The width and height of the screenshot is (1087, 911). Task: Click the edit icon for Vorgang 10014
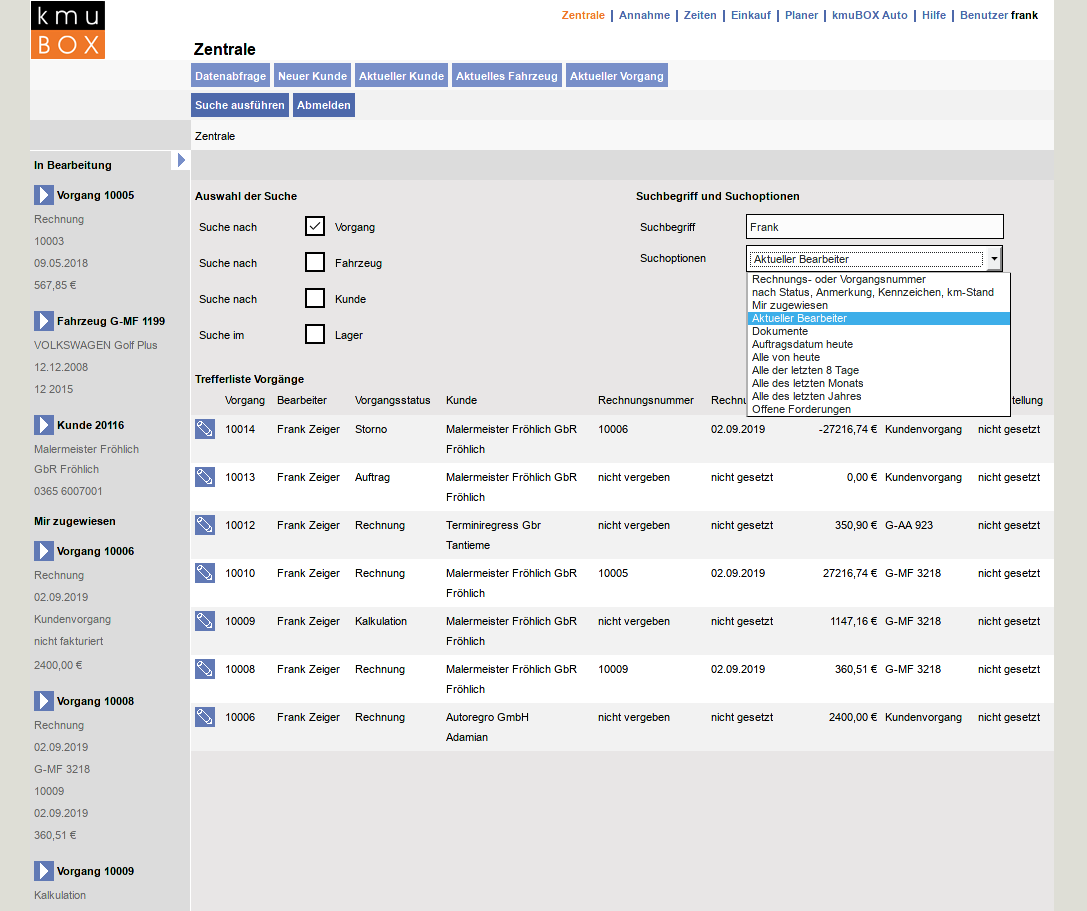tap(204, 429)
